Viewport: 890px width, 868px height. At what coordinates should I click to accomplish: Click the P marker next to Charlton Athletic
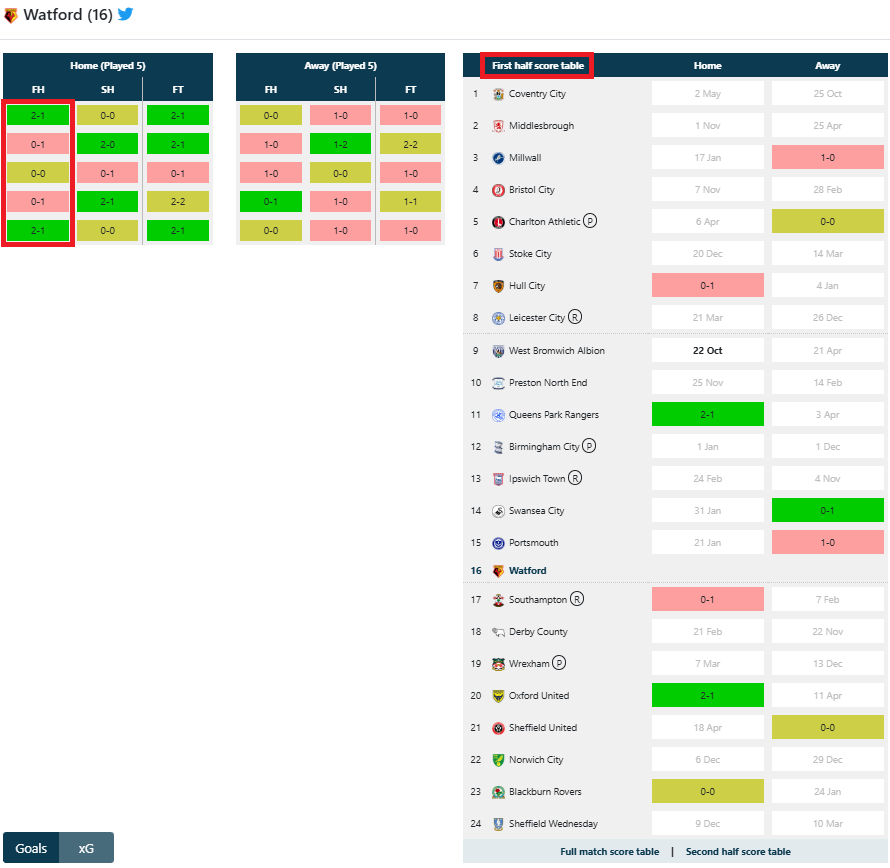(590, 222)
